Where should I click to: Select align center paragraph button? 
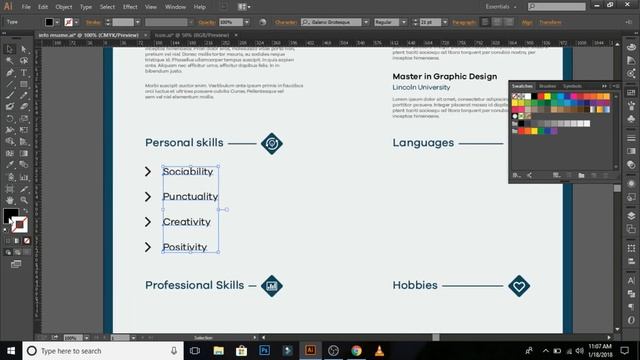click(497, 22)
